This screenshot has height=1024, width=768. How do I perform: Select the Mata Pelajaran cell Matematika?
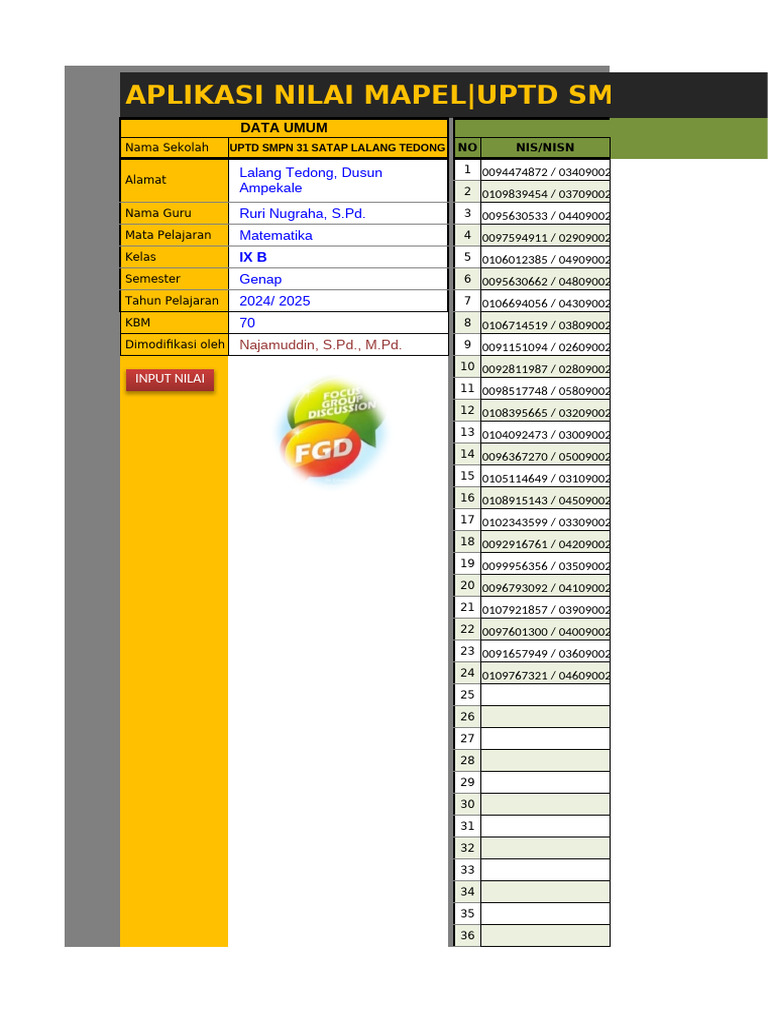point(338,235)
